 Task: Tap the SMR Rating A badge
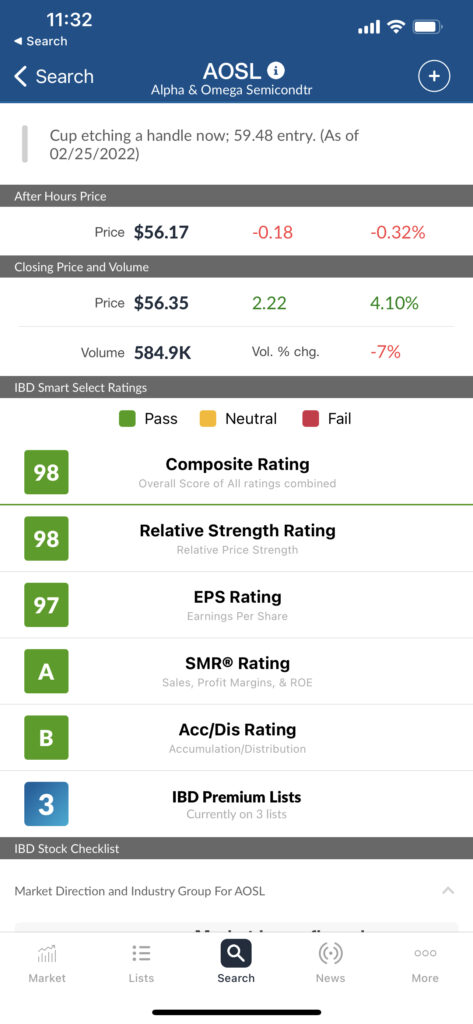tap(46, 671)
